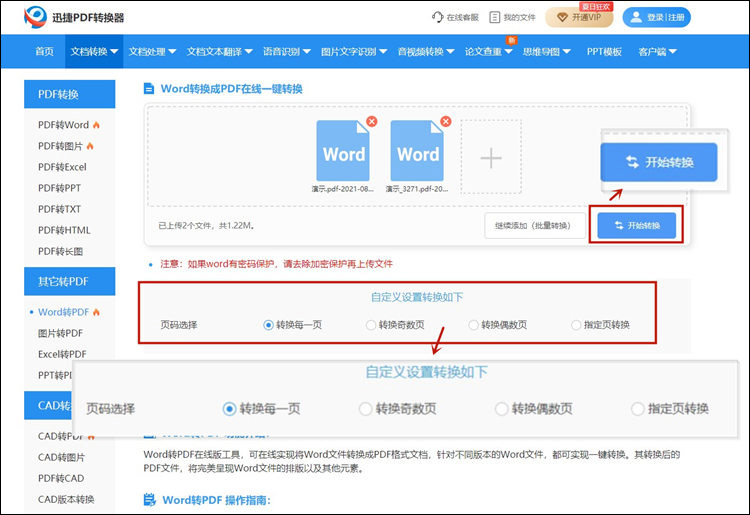Select 转换奇数页 radio in the red-boxed settings row

coord(371,325)
